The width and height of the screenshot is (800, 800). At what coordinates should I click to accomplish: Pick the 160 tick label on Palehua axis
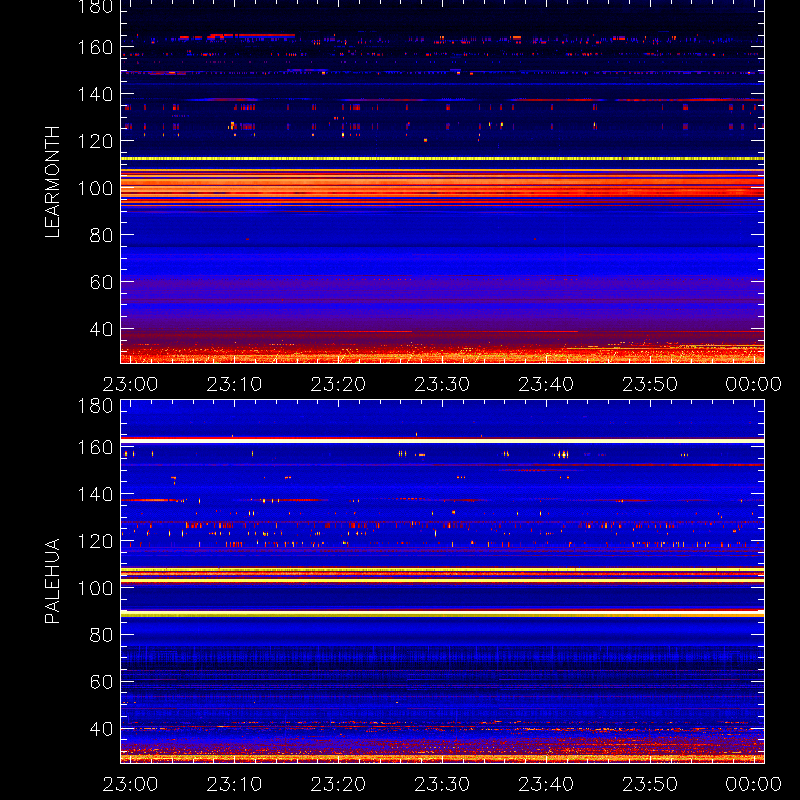pyautogui.click(x=95, y=447)
